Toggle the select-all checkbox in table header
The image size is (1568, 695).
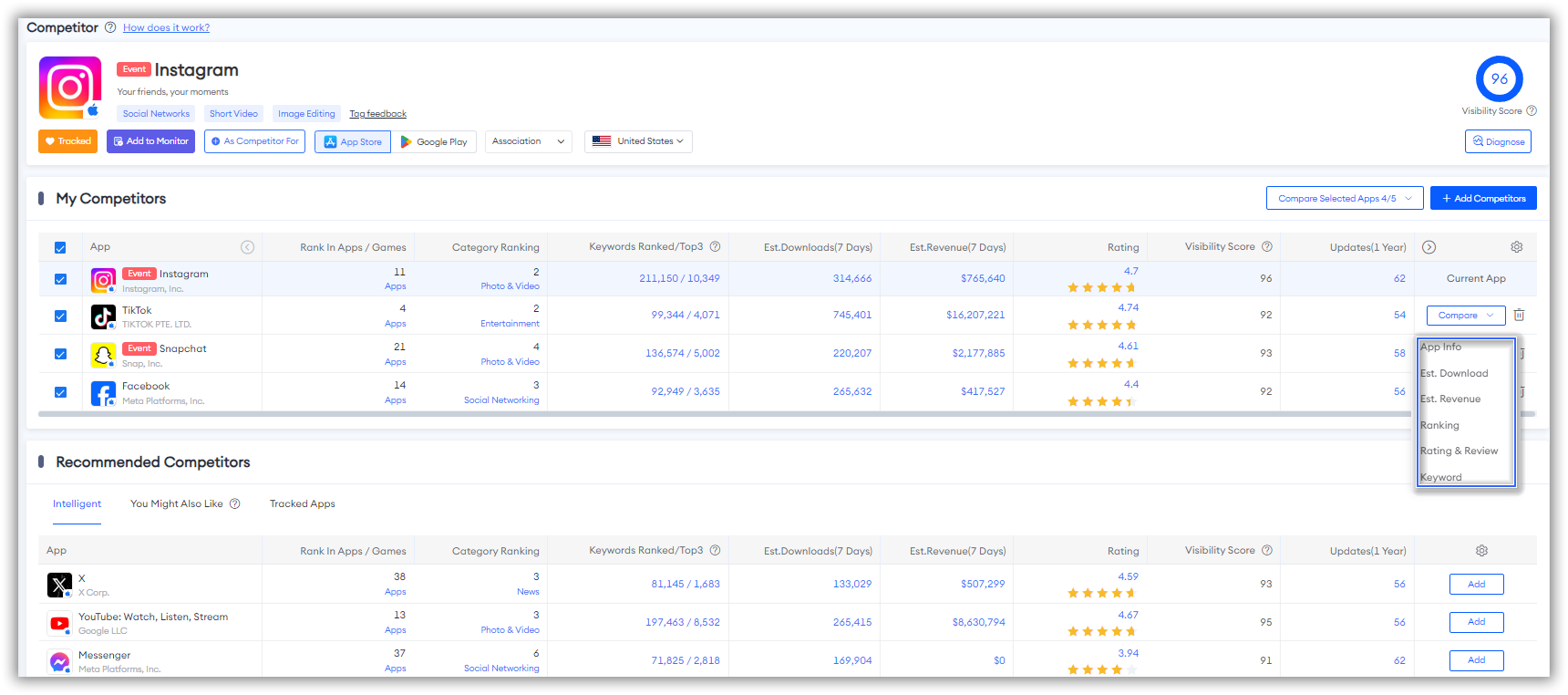[x=60, y=247]
